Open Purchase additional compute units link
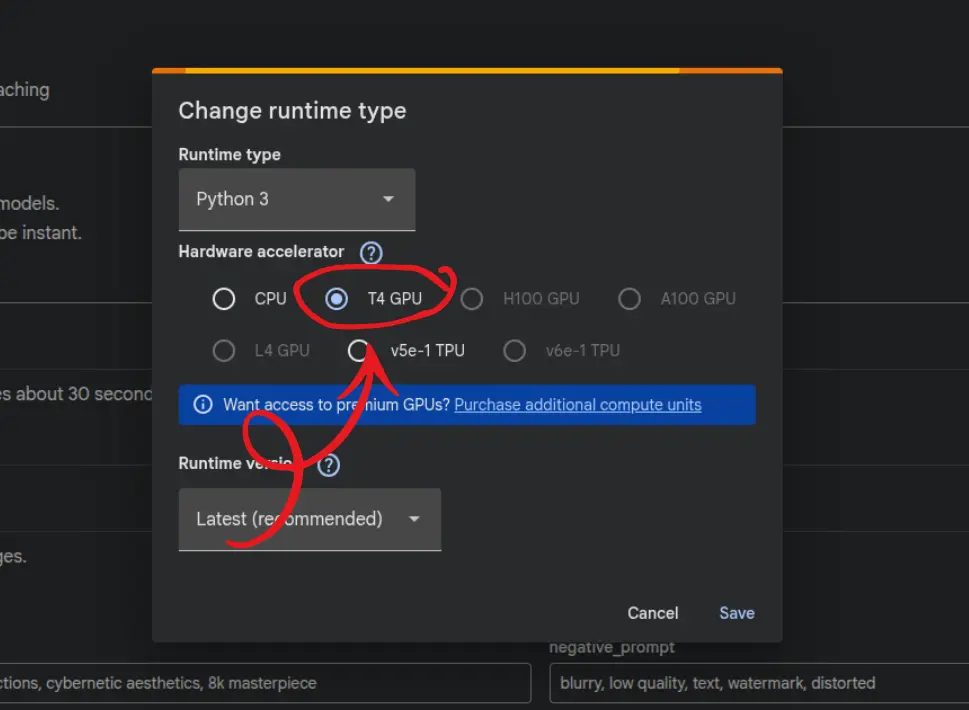 [577, 404]
